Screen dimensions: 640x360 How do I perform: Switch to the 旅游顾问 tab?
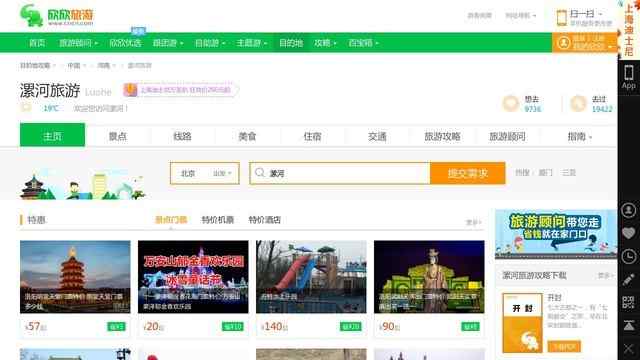click(x=507, y=136)
